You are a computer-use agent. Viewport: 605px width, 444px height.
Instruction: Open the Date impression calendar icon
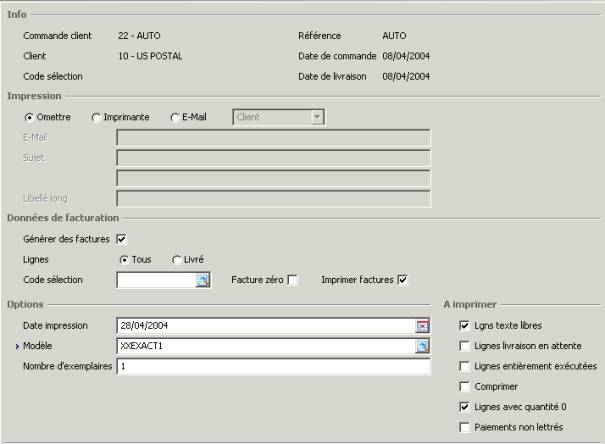422,326
